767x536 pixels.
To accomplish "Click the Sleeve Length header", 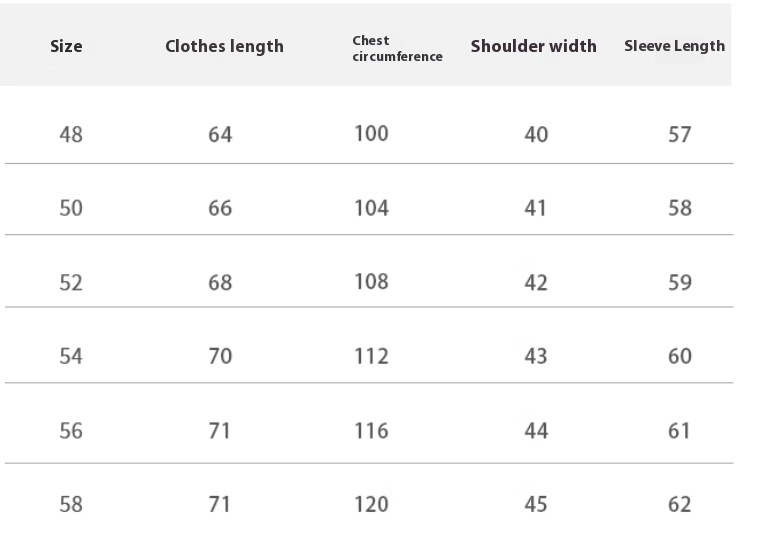I will 675,46.
